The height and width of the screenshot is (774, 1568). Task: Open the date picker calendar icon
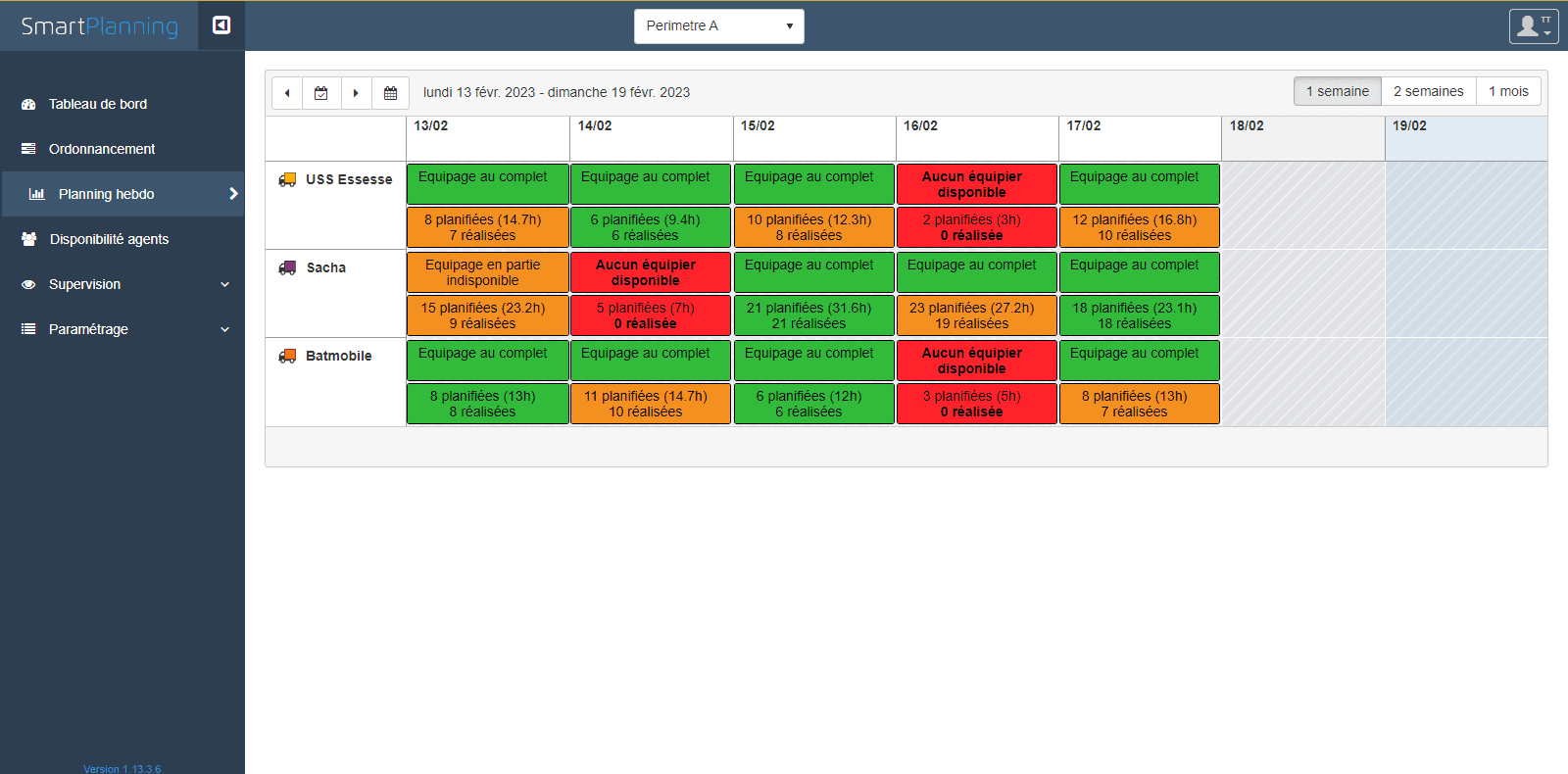(x=390, y=93)
